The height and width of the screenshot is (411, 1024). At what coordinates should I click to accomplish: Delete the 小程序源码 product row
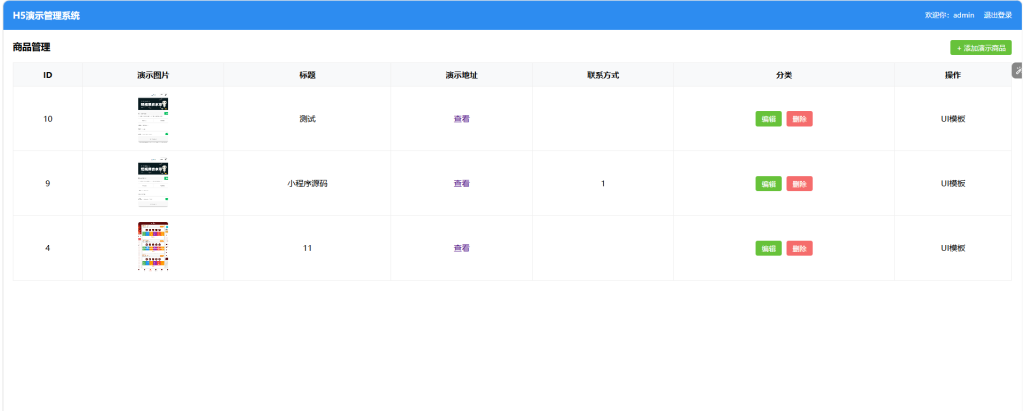[799, 184]
